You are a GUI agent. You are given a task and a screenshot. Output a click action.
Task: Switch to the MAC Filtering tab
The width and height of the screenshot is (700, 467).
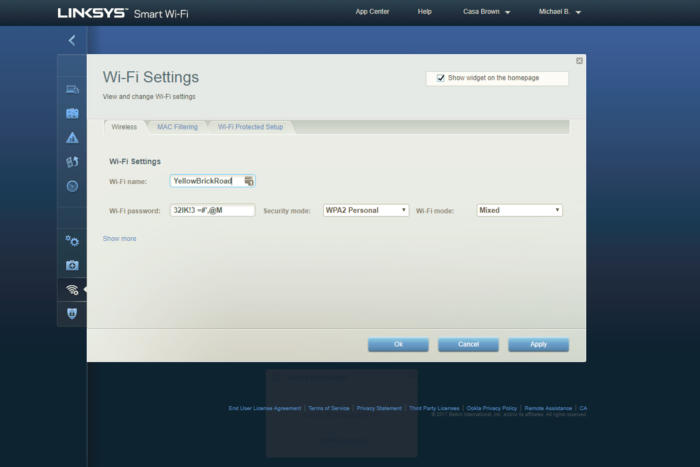pos(177,127)
